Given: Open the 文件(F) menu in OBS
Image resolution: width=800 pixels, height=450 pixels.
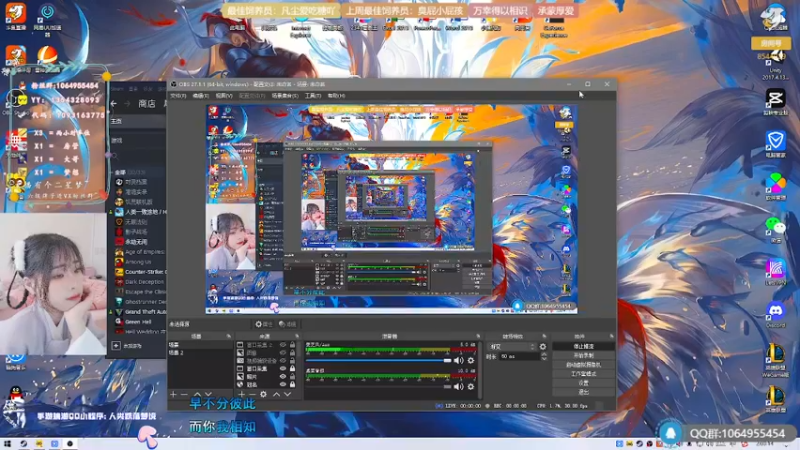Looking at the screenshot, I should click(x=178, y=96).
